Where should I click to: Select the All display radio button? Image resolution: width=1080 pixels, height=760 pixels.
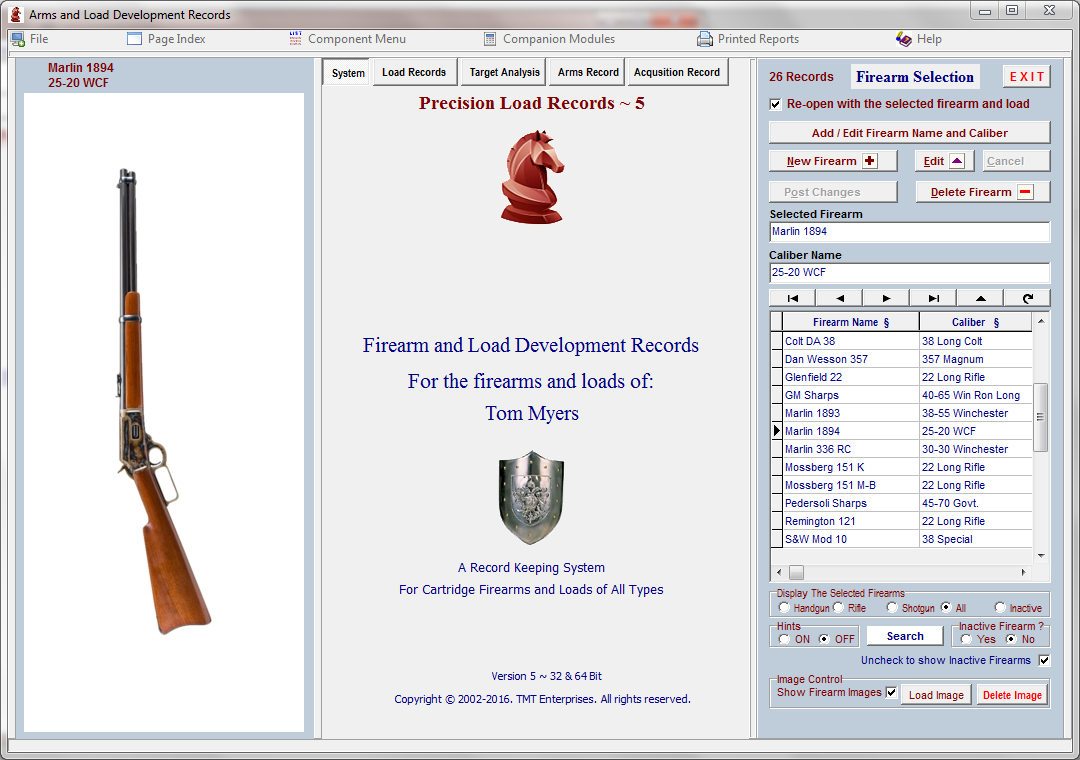(x=946, y=607)
